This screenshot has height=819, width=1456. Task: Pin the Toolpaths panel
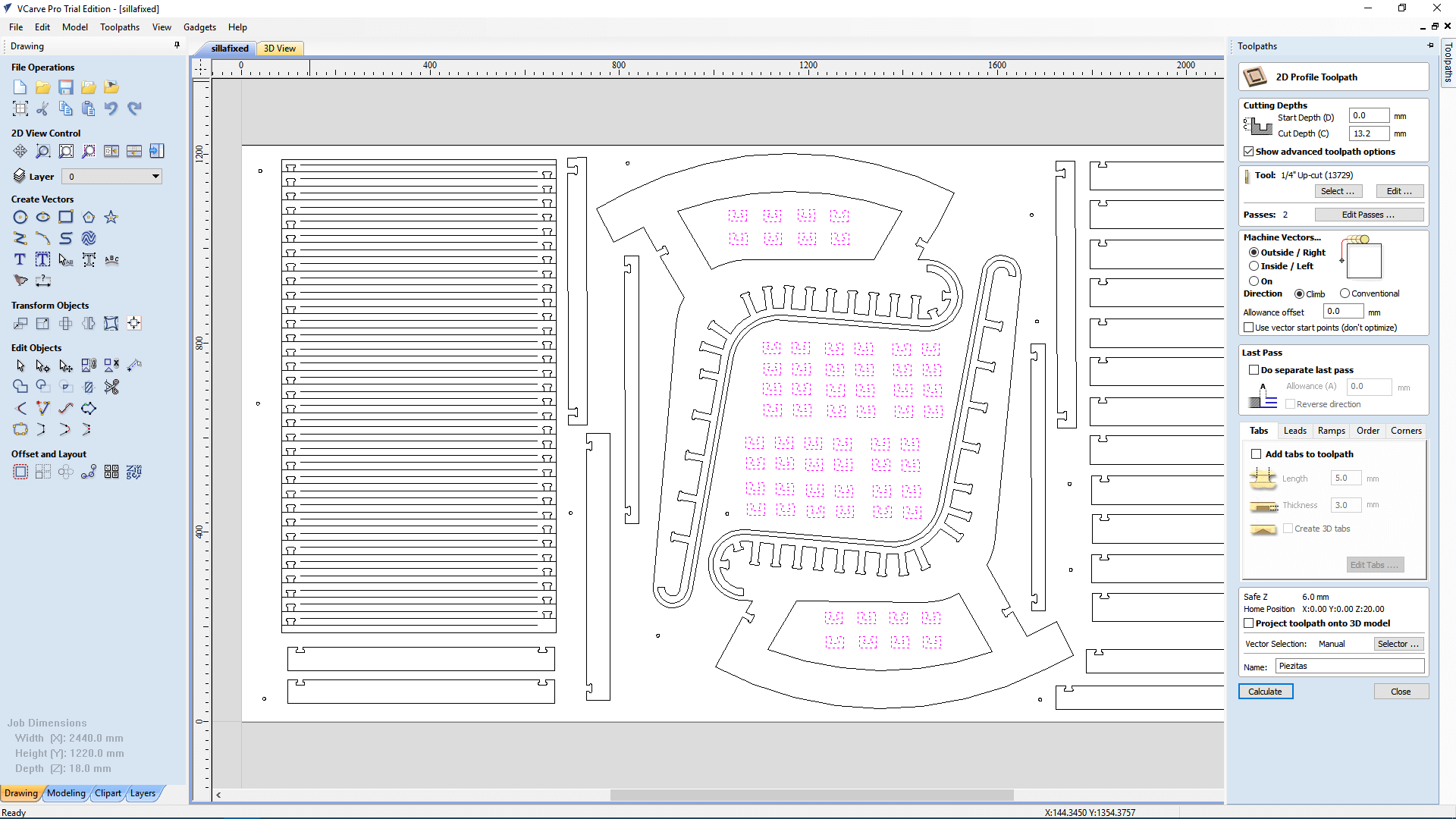click(x=1431, y=46)
